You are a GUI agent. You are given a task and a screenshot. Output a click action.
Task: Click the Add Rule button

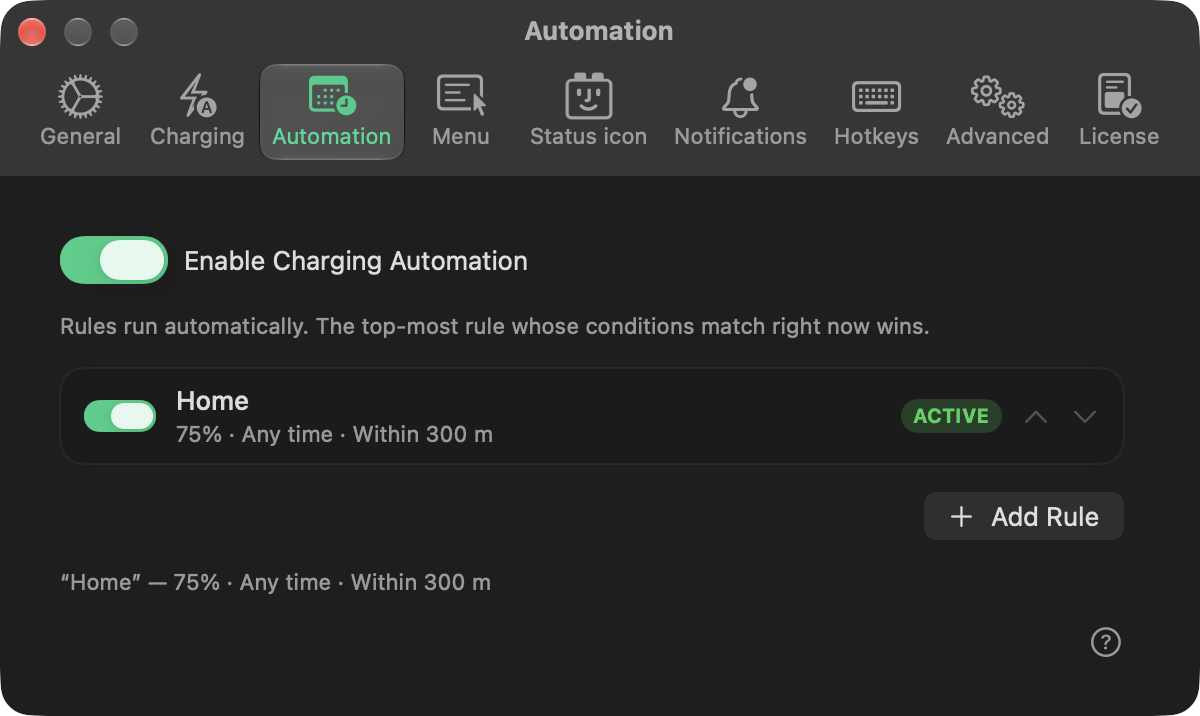tap(1024, 516)
